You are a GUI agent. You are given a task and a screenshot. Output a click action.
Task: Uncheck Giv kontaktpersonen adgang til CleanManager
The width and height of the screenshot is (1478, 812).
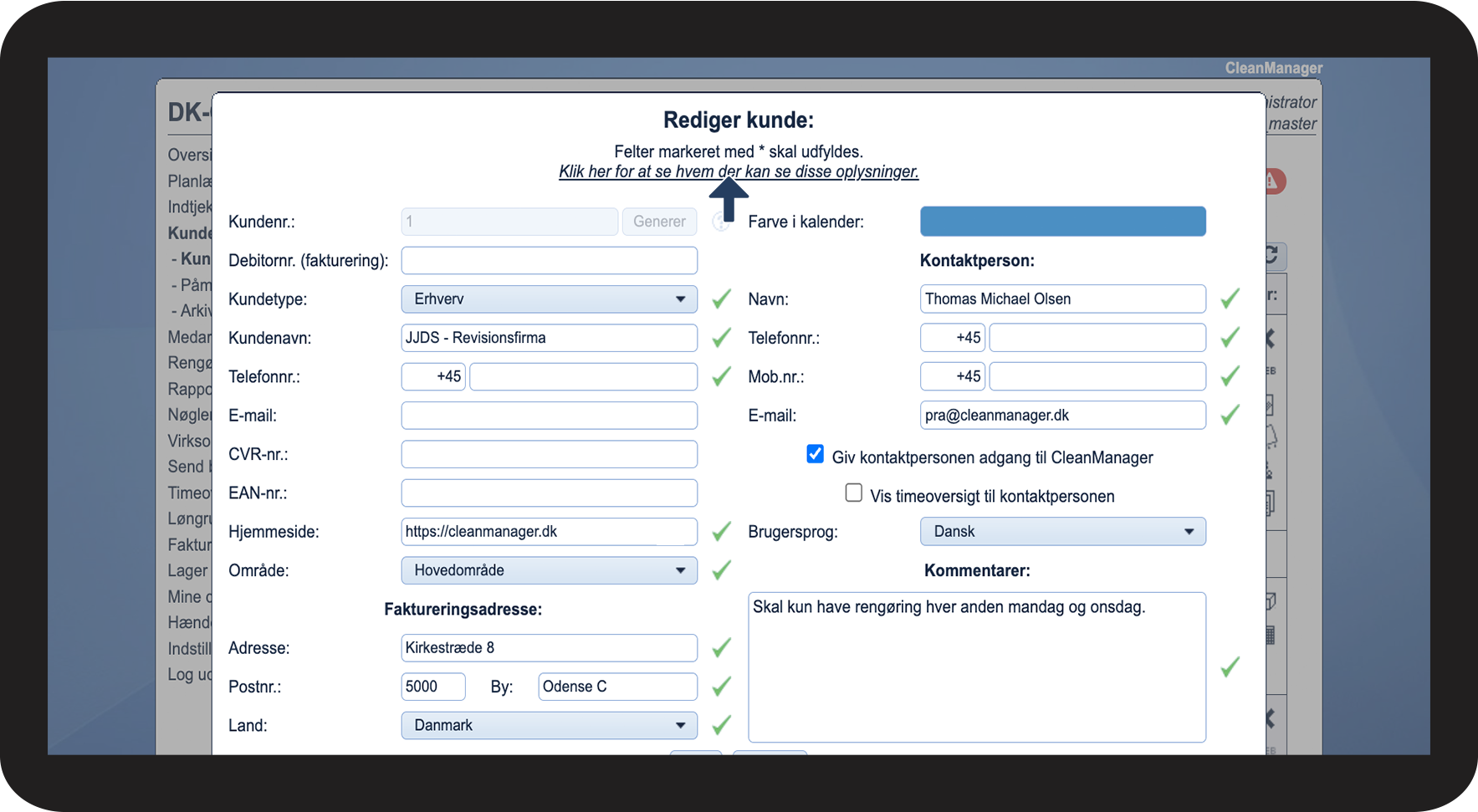coord(815,454)
